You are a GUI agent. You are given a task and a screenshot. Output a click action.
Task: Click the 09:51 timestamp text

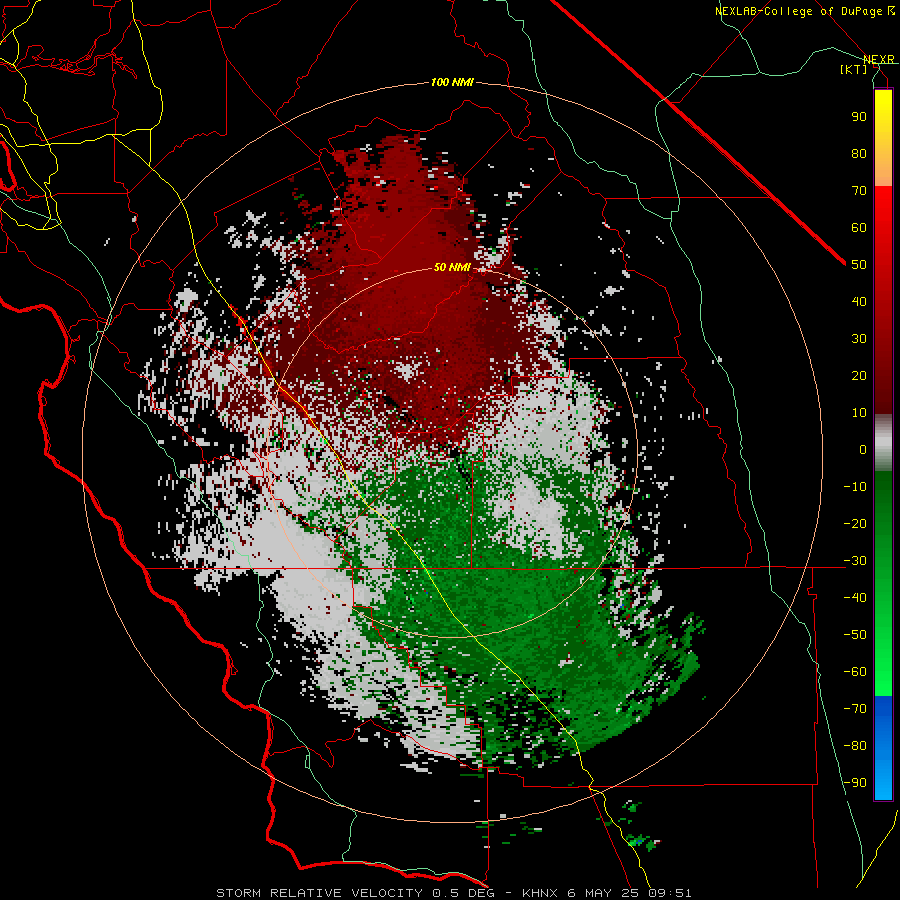point(670,893)
